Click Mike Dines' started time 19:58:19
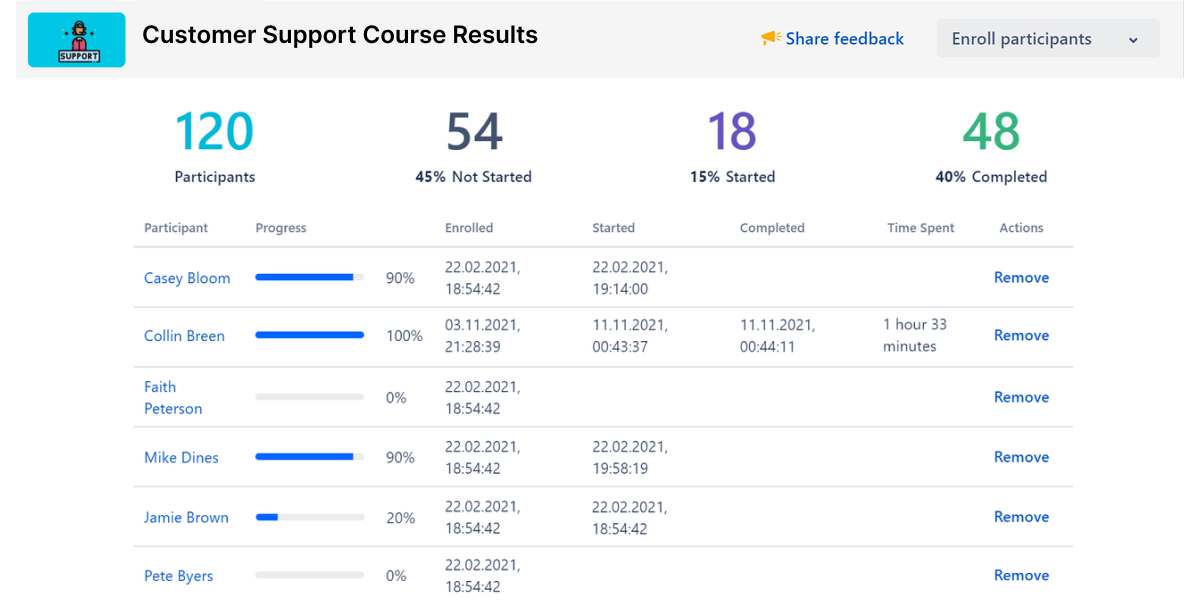1200x600 pixels. [x=620, y=469]
